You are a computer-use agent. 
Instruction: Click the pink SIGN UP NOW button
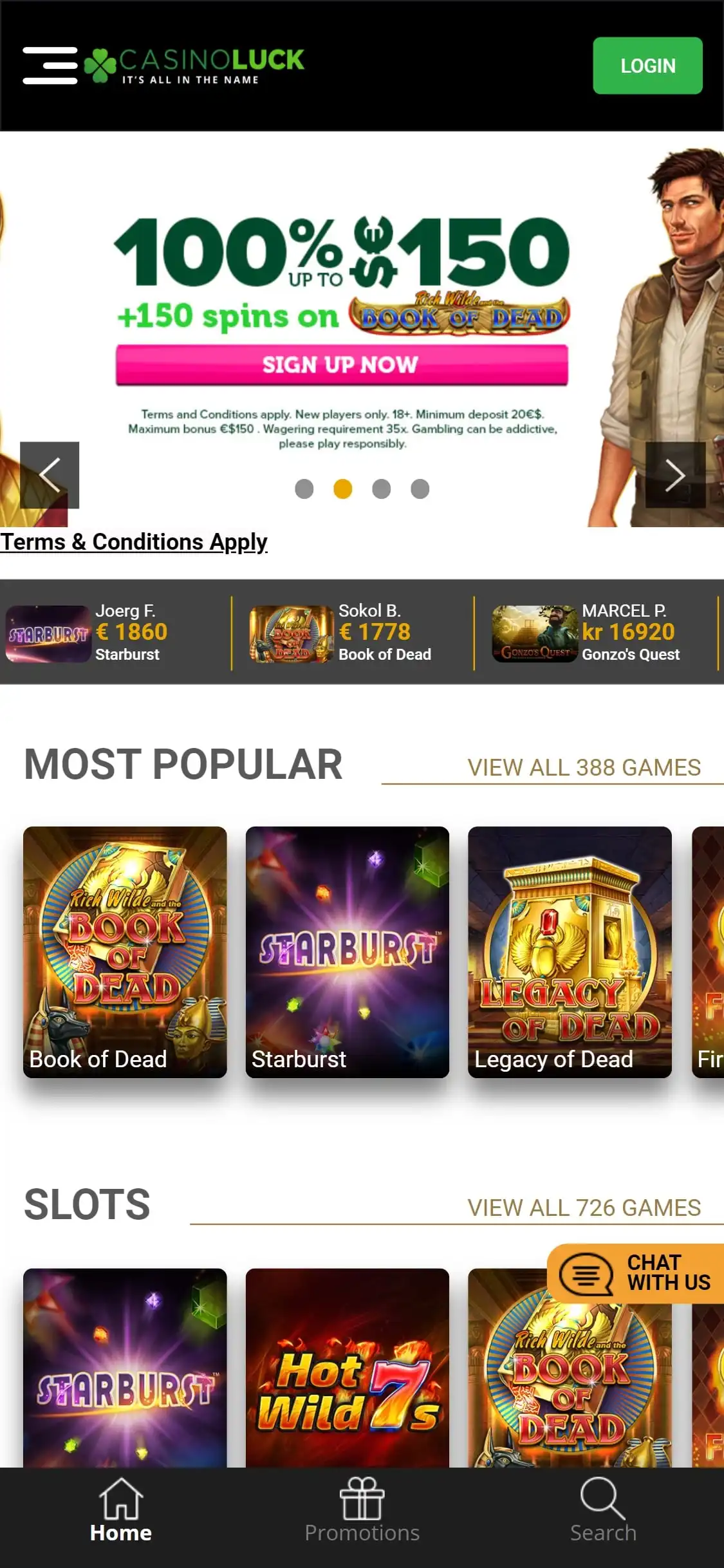pos(342,365)
